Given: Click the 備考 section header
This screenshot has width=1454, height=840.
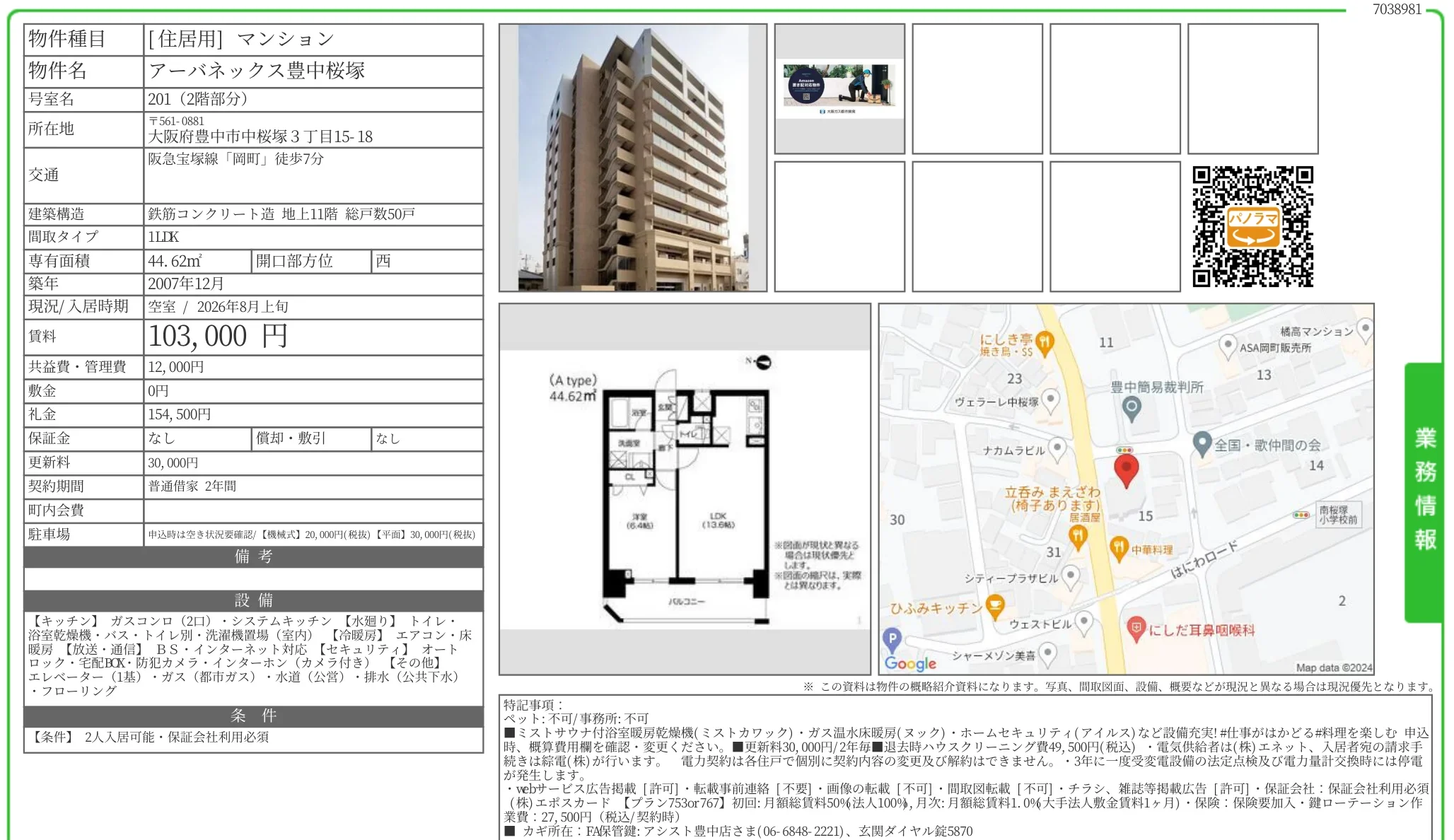Looking at the screenshot, I should (253, 556).
